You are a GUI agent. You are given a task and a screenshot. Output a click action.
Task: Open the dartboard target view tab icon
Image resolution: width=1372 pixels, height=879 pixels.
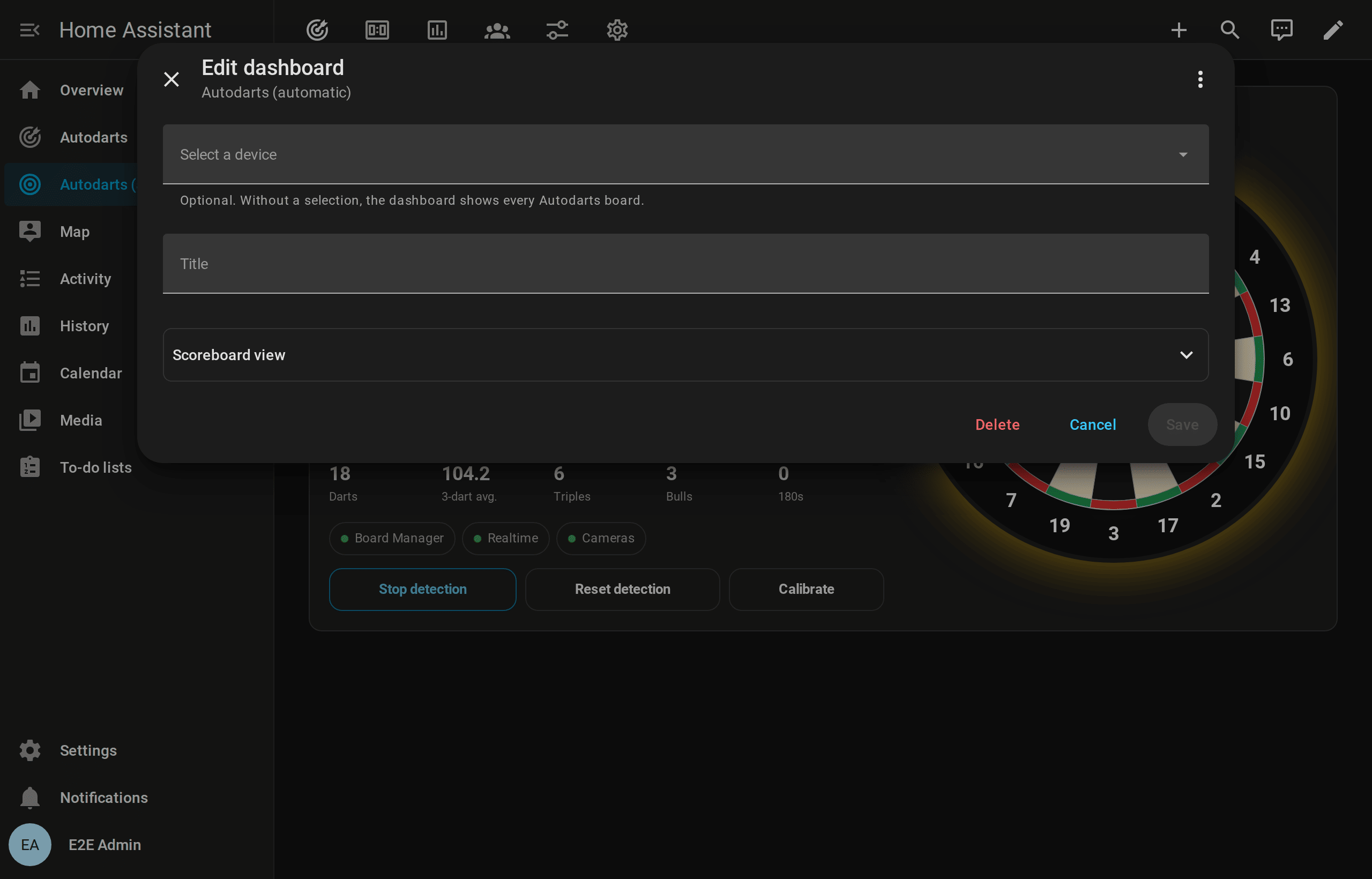pos(317,29)
